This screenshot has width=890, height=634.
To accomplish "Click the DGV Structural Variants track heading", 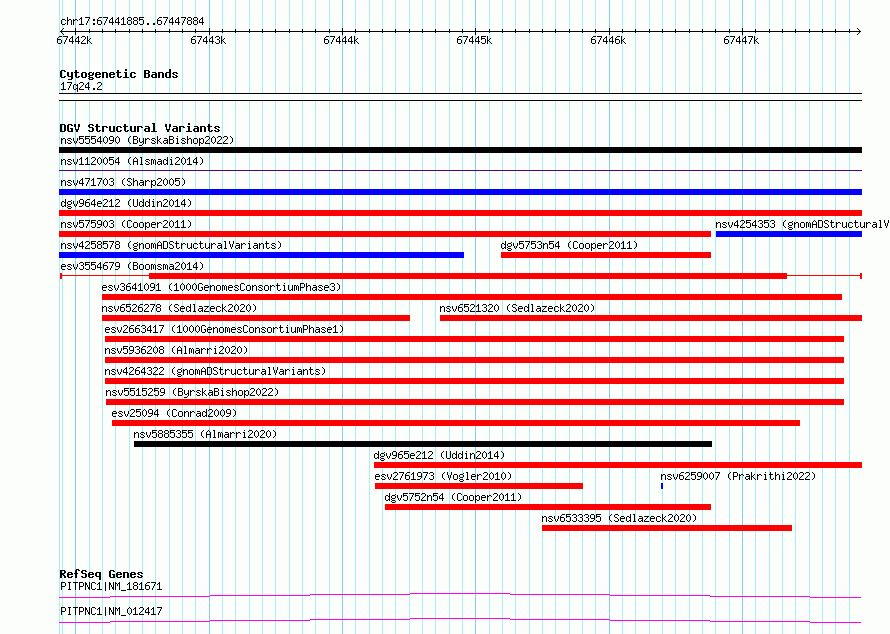I will 140,128.
